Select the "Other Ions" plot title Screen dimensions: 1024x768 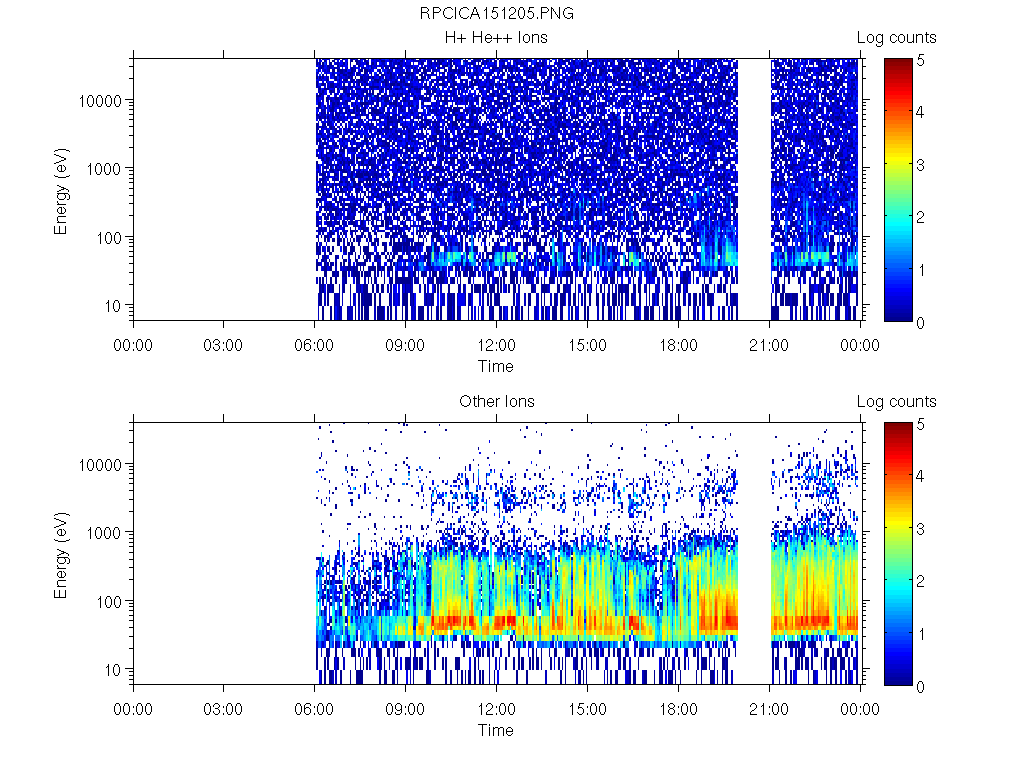(496, 402)
